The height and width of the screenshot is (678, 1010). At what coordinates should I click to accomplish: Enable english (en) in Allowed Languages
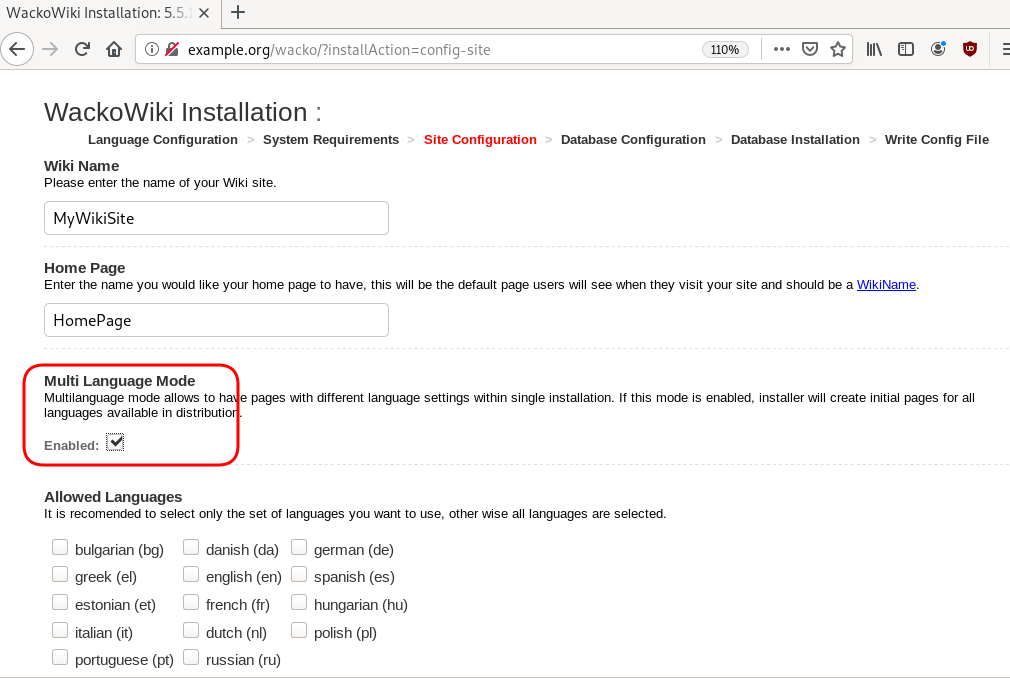tap(191, 575)
